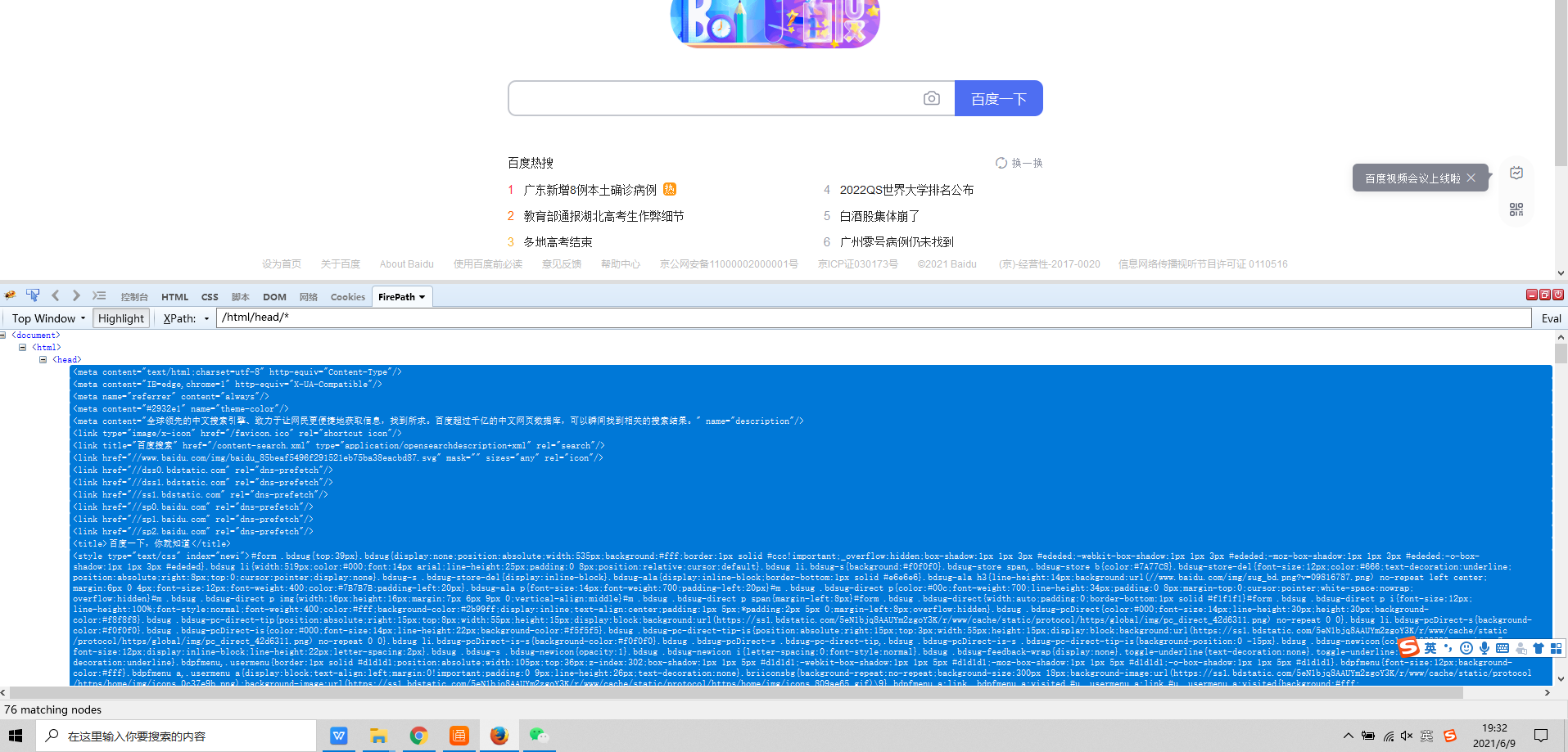This screenshot has height=752, width=1568.
Task: Click inside the XPath input field
Action: pos(573,317)
